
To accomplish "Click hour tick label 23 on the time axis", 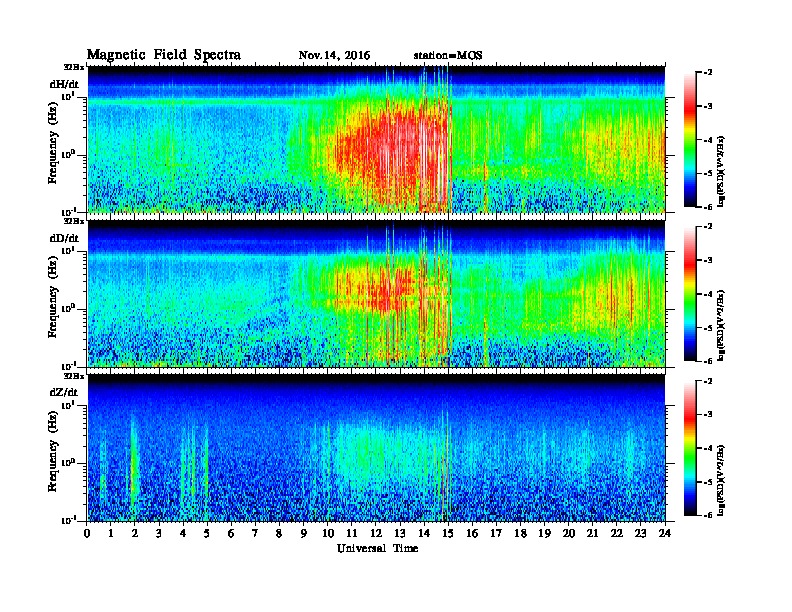I will (641, 534).
